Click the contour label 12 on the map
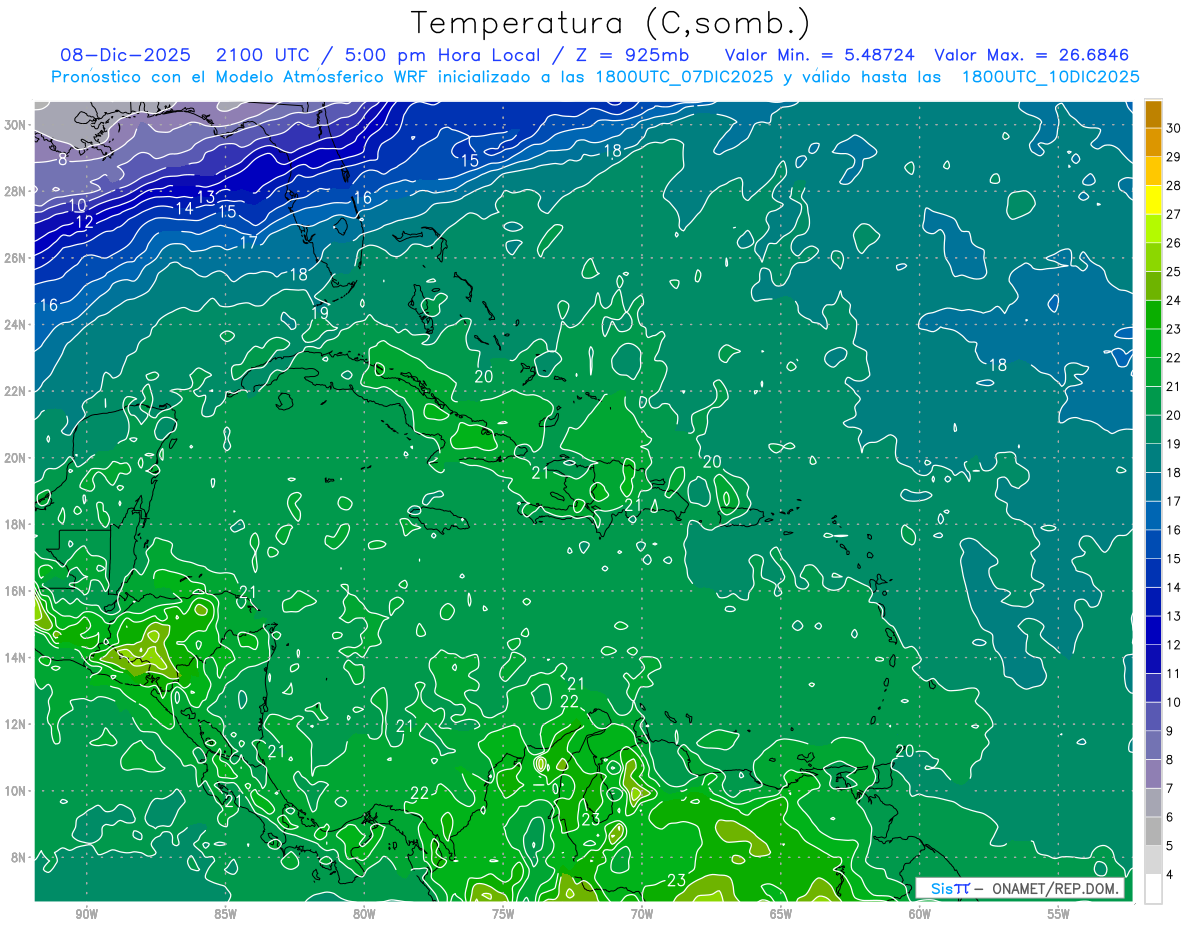Viewport: 1200px width, 927px height. (x=85, y=221)
